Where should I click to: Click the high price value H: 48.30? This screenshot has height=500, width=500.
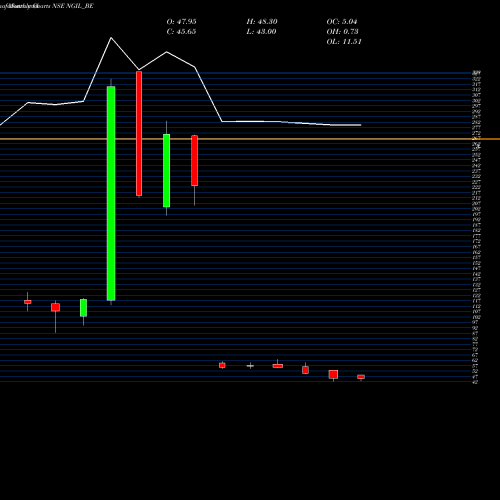pos(262,22)
